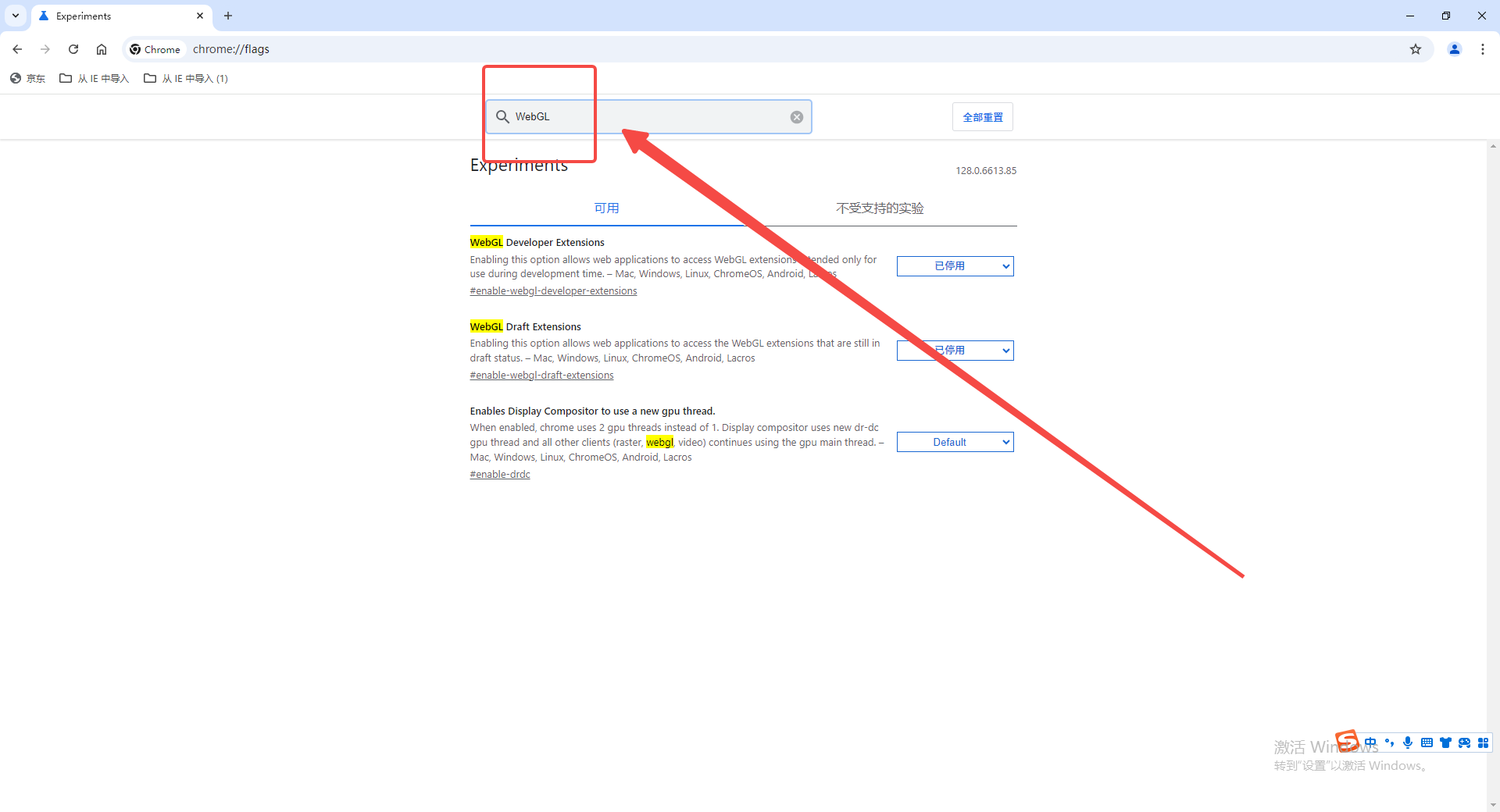Reload the chrome://flags page
Screen dimensions: 1500x812
click(73, 49)
